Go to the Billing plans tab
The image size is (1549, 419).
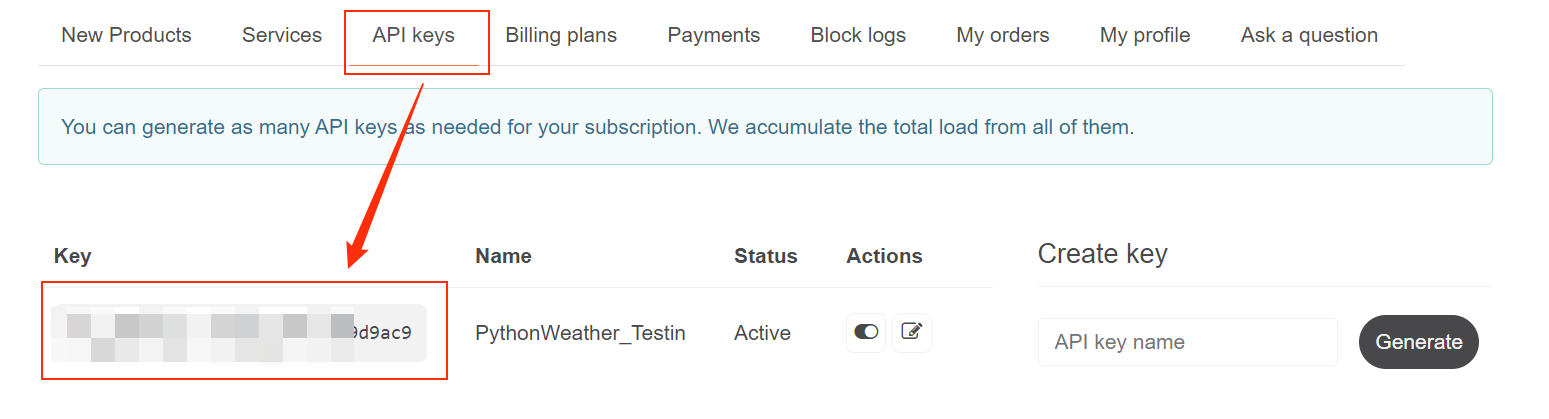pos(561,35)
